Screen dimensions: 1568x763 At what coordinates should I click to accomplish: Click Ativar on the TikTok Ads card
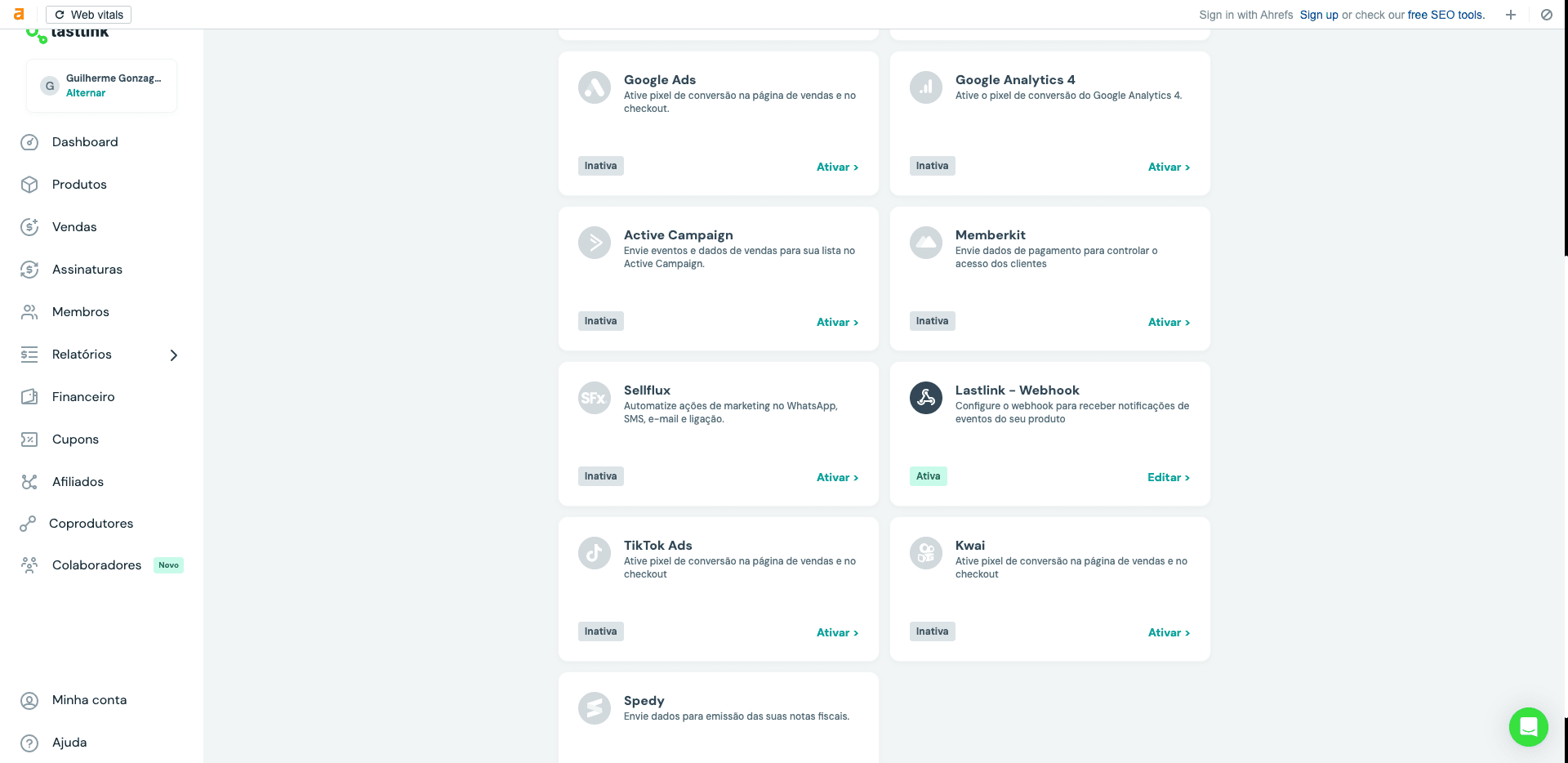pyautogui.click(x=837, y=633)
